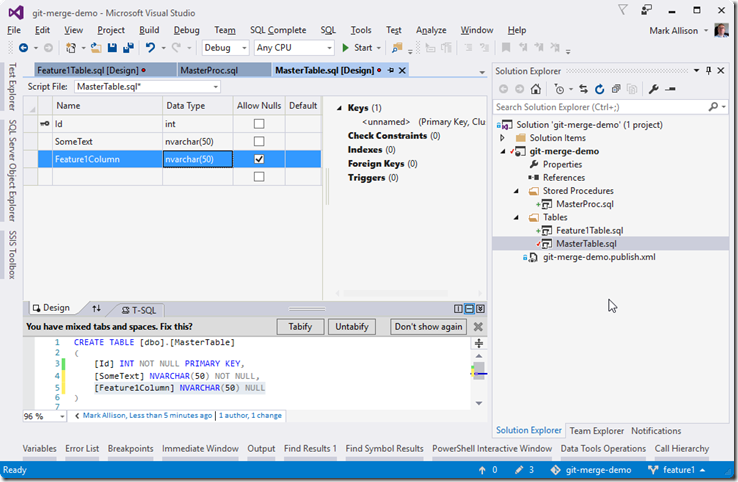Switch to the T-SQL pane tab

(138, 310)
